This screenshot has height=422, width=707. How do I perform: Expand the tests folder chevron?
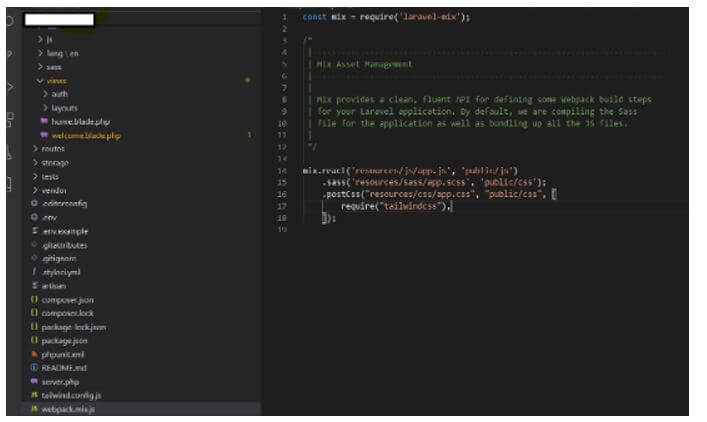(35, 176)
